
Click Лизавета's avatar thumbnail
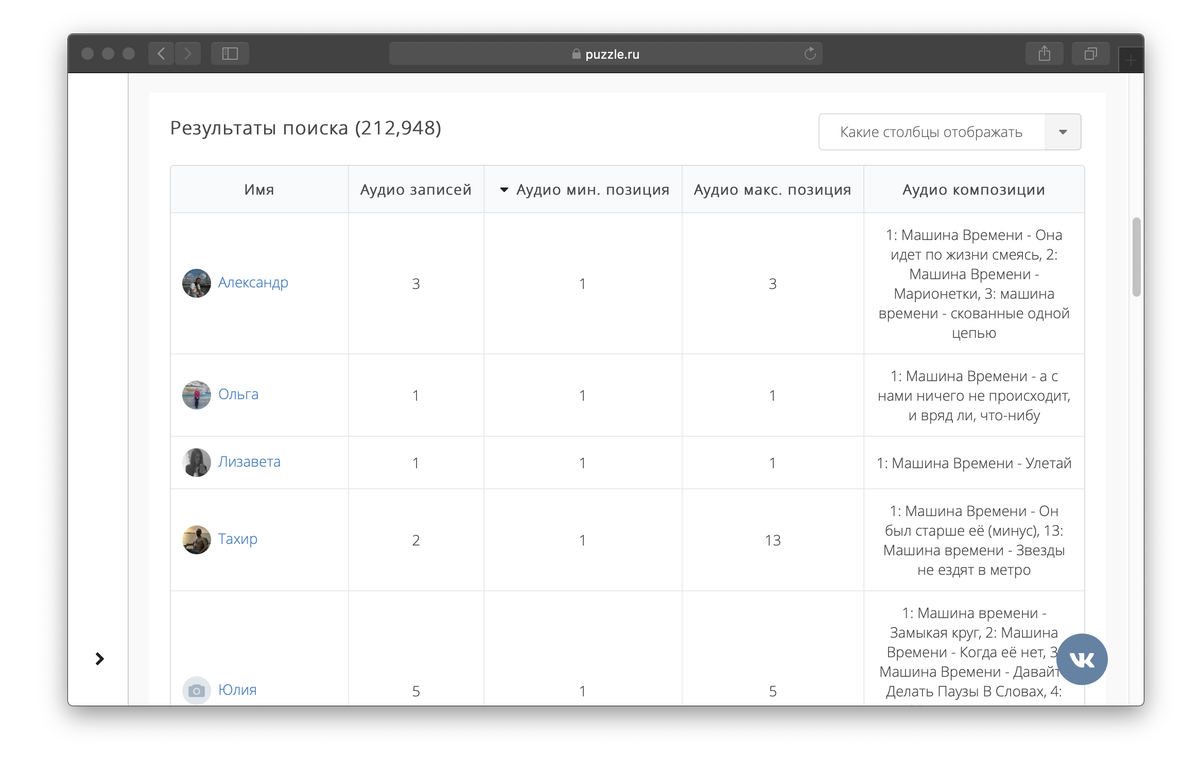pyautogui.click(x=196, y=462)
